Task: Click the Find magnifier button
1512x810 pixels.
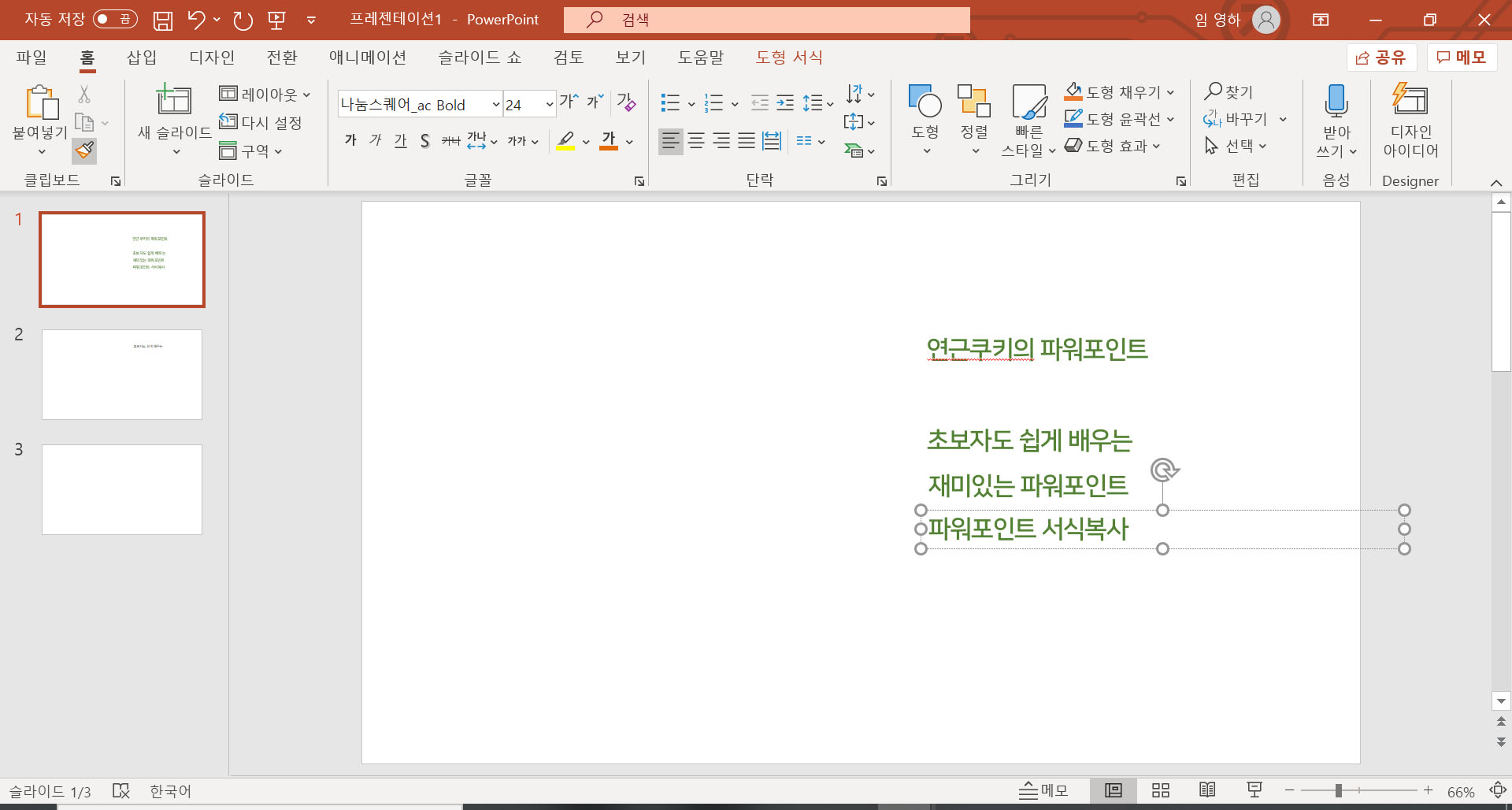Action: [1228, 92]
